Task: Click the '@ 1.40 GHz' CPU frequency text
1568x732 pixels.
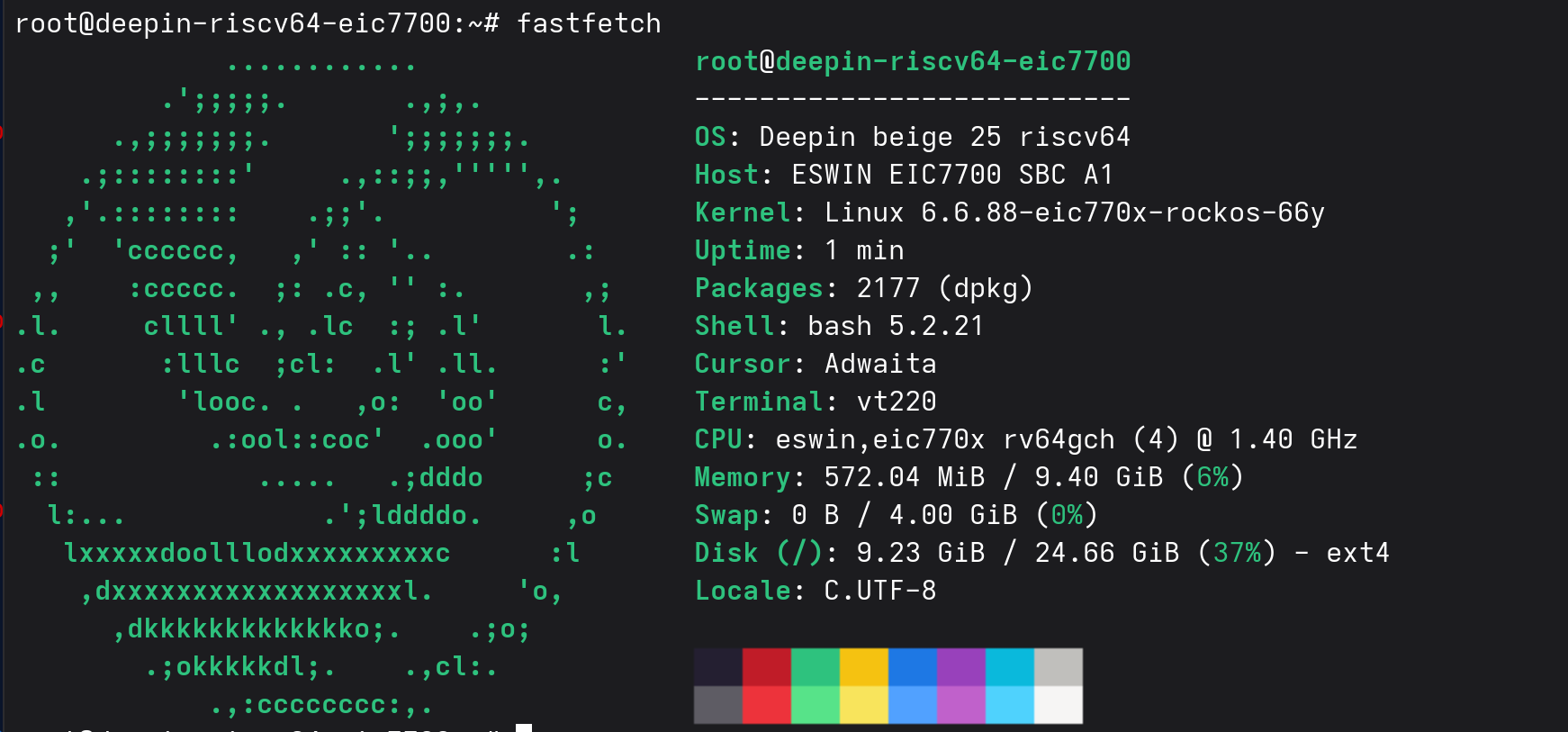Action: [x=1277, y=439]
